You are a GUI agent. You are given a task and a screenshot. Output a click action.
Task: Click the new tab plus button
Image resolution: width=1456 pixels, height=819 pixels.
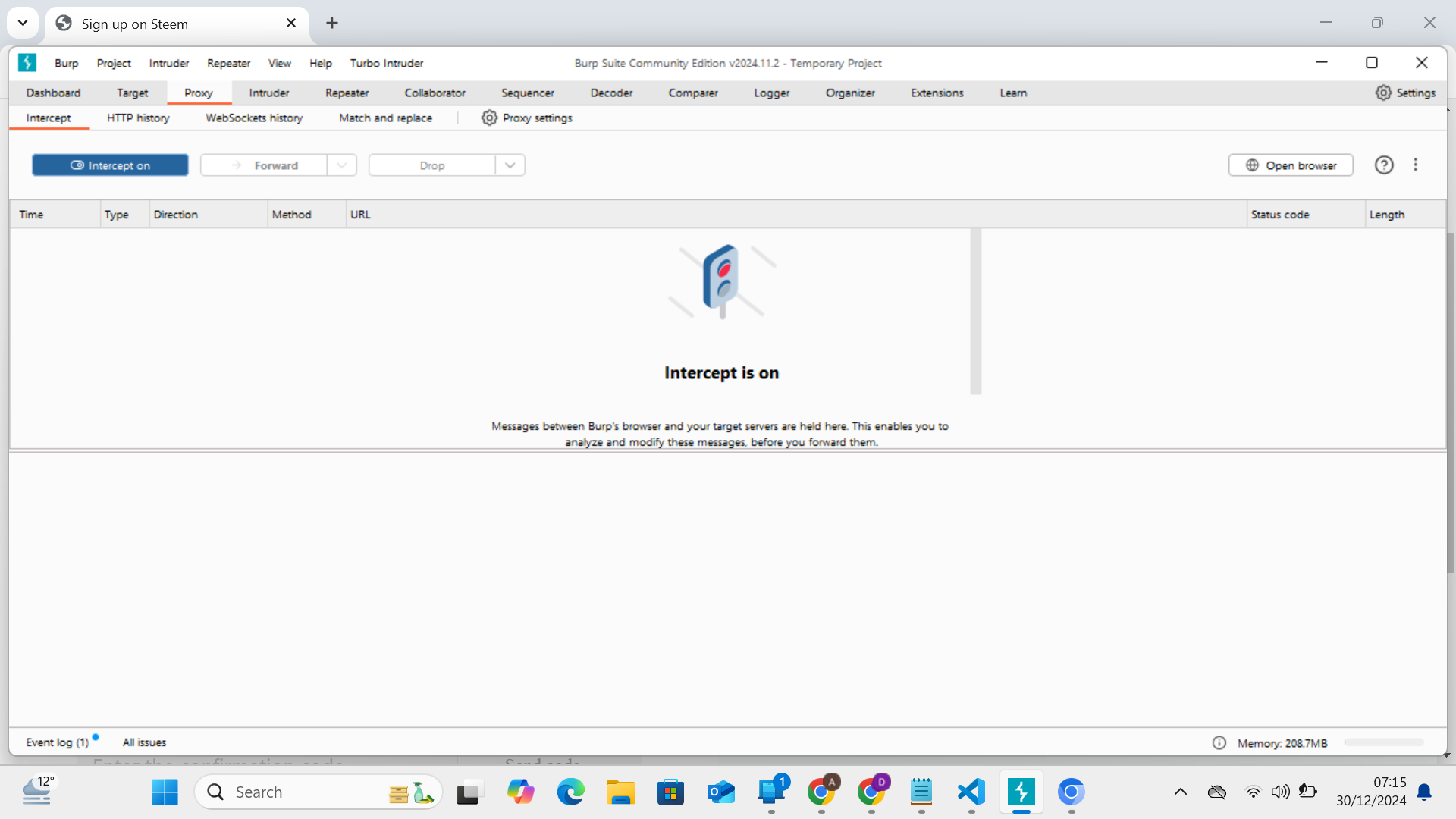[x=331, y=23]
